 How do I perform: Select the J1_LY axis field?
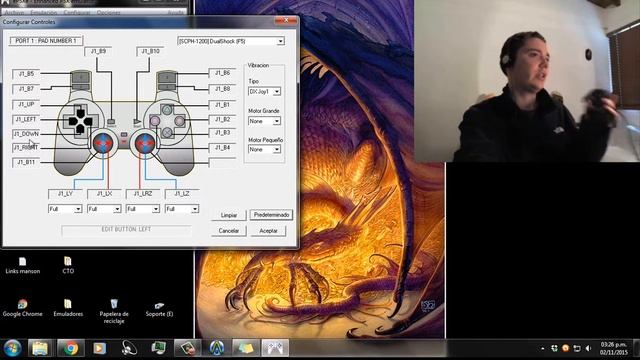65,193
